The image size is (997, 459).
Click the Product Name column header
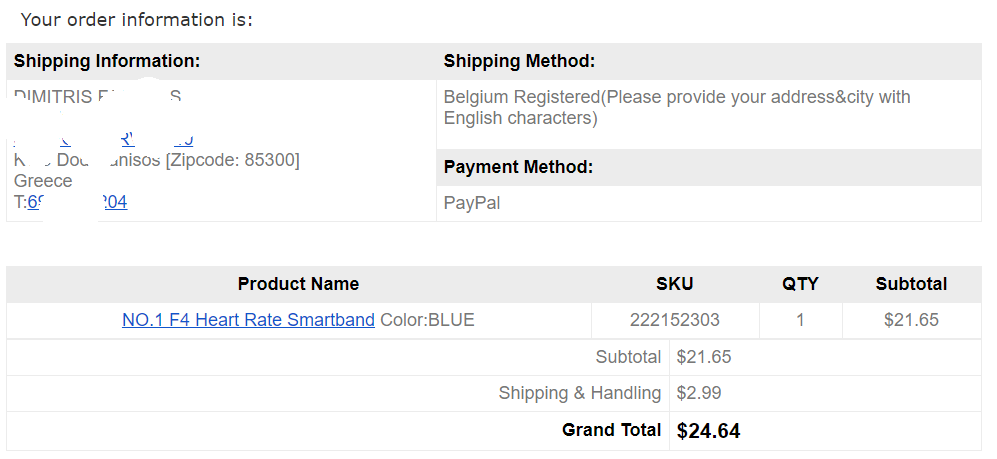pyautogui.click(x=298, y=284)
